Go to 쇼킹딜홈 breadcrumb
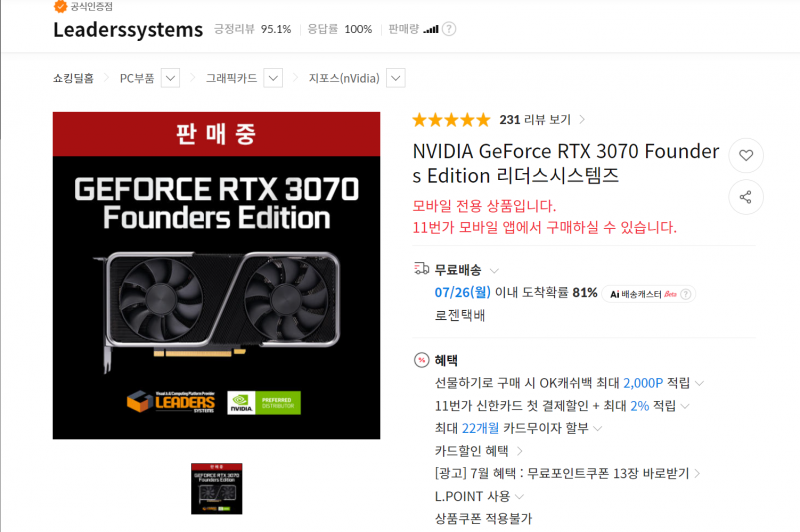 [73, 78]
